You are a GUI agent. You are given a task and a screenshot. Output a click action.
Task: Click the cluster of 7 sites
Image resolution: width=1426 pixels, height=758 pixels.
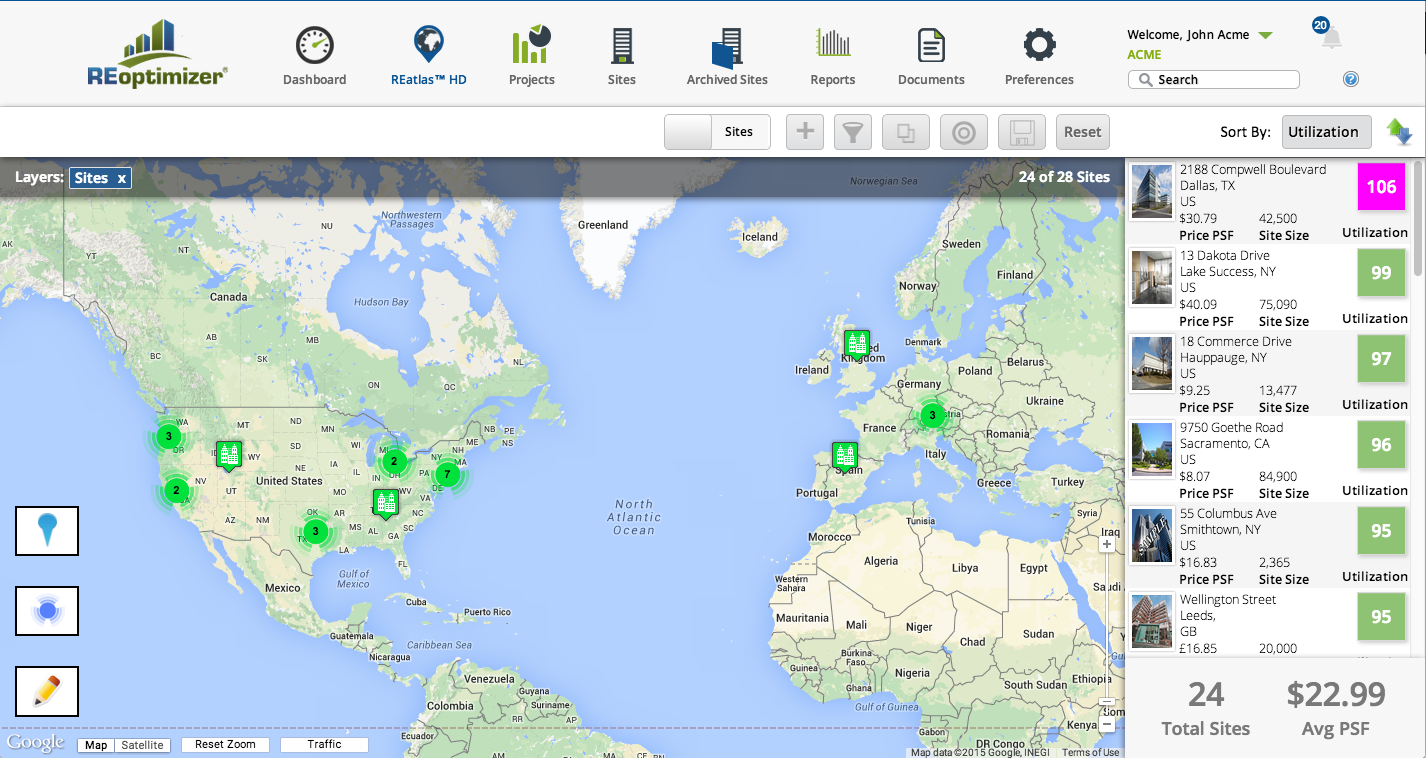point(447,474)
